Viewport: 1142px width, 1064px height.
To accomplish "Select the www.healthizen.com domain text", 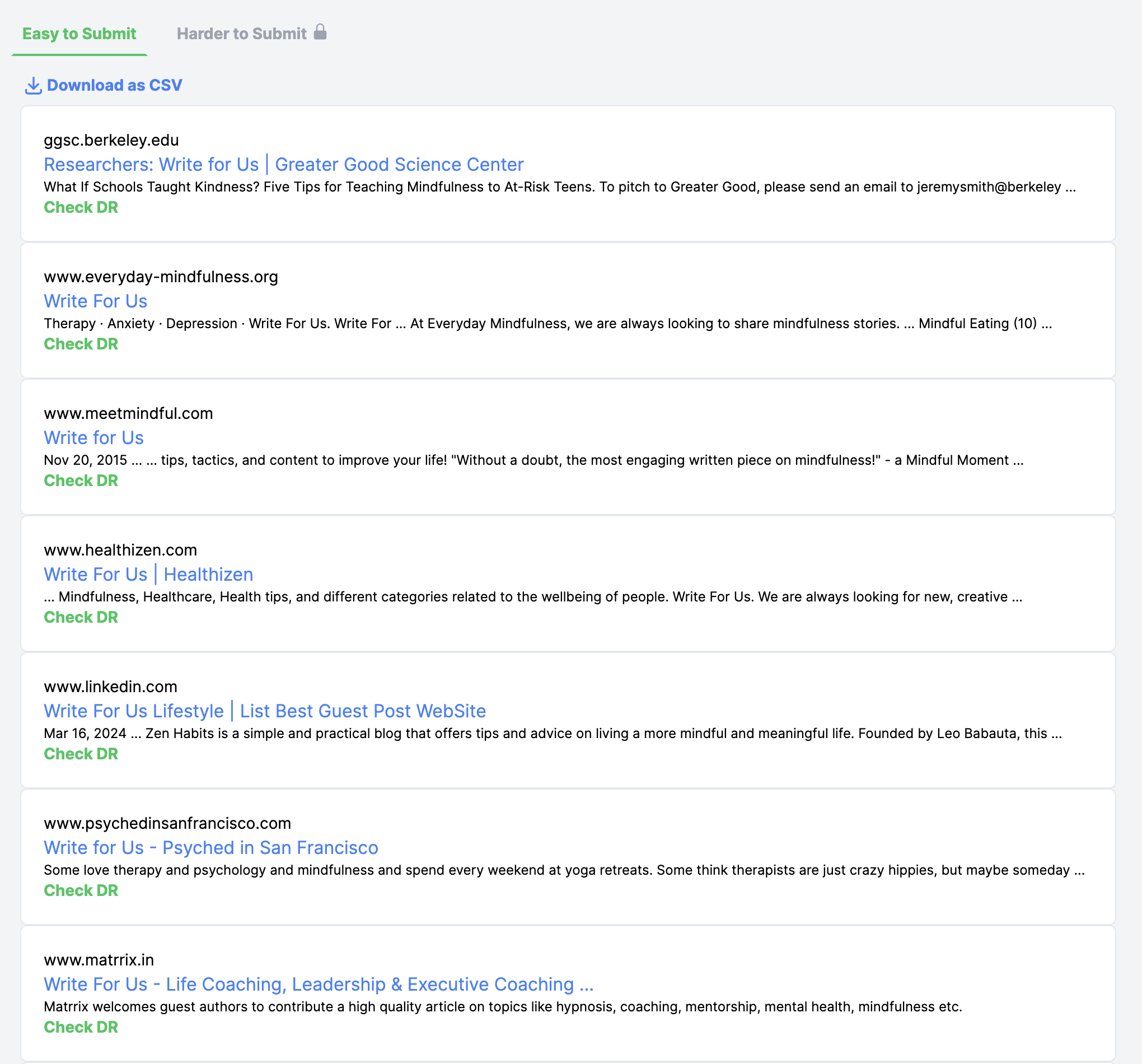I will 120,550.
